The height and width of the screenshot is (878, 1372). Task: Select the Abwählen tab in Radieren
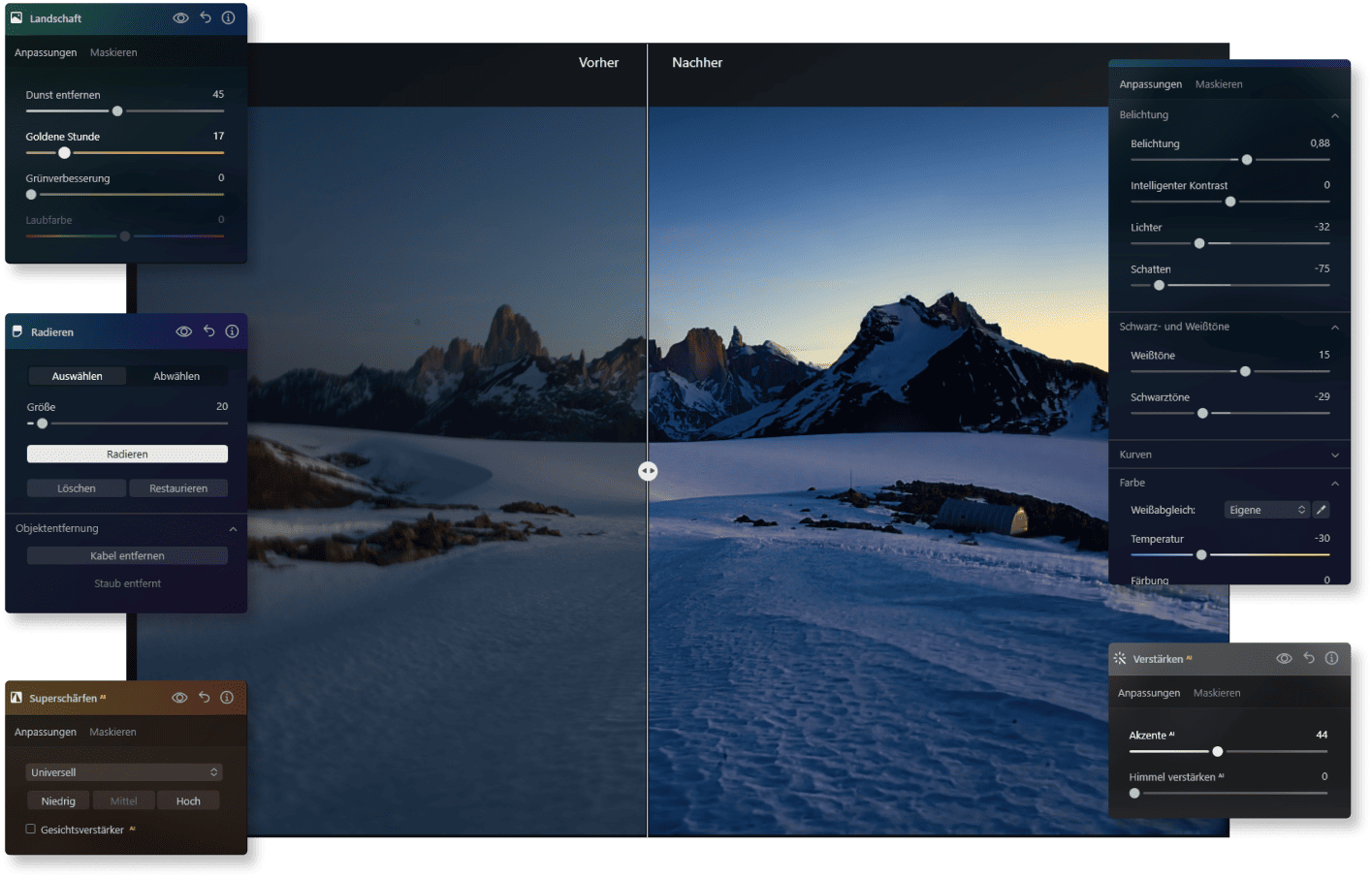(x=176, y=376)
